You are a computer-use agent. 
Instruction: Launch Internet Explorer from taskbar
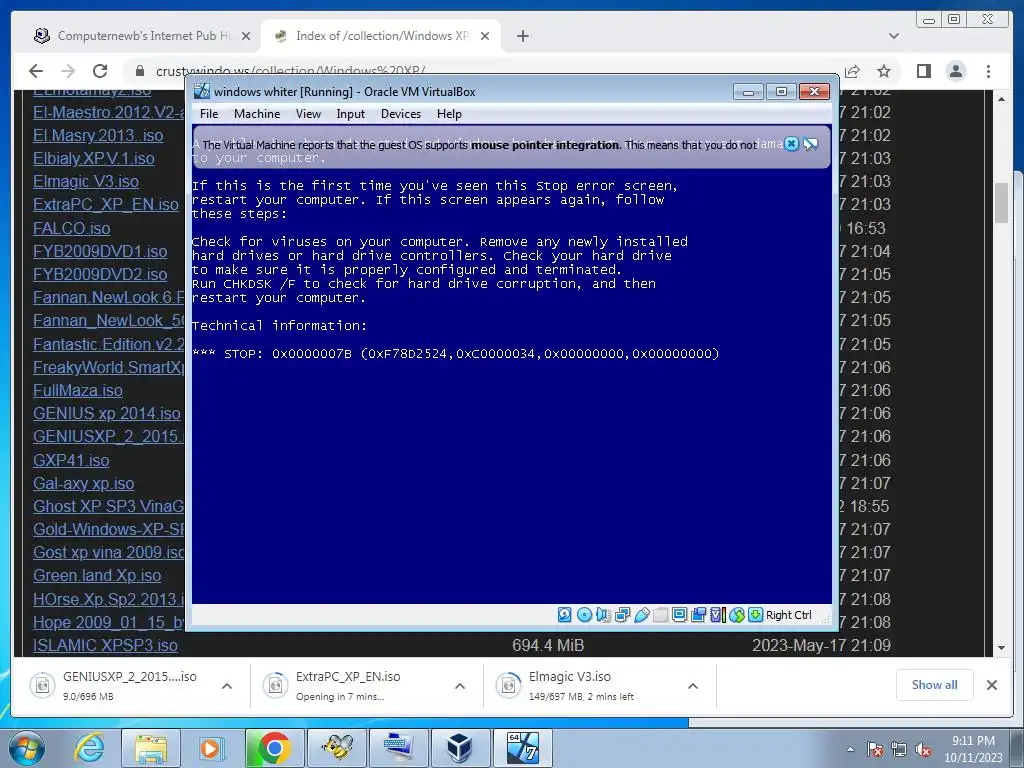(x=89, y=748)
